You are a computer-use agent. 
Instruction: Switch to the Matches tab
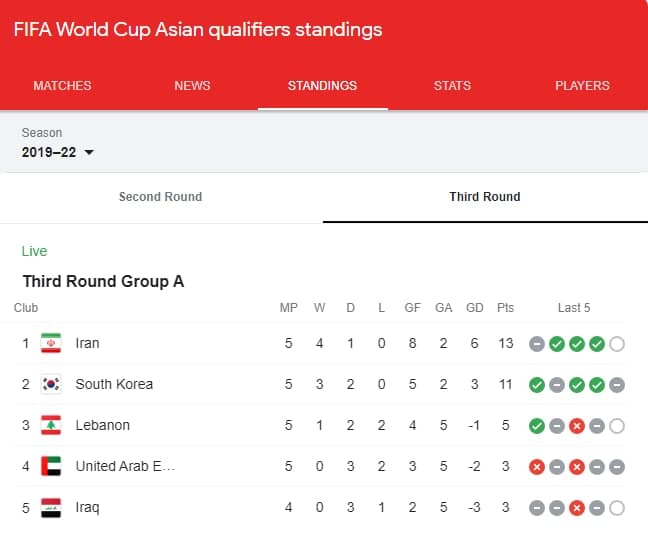click(62, 86)
